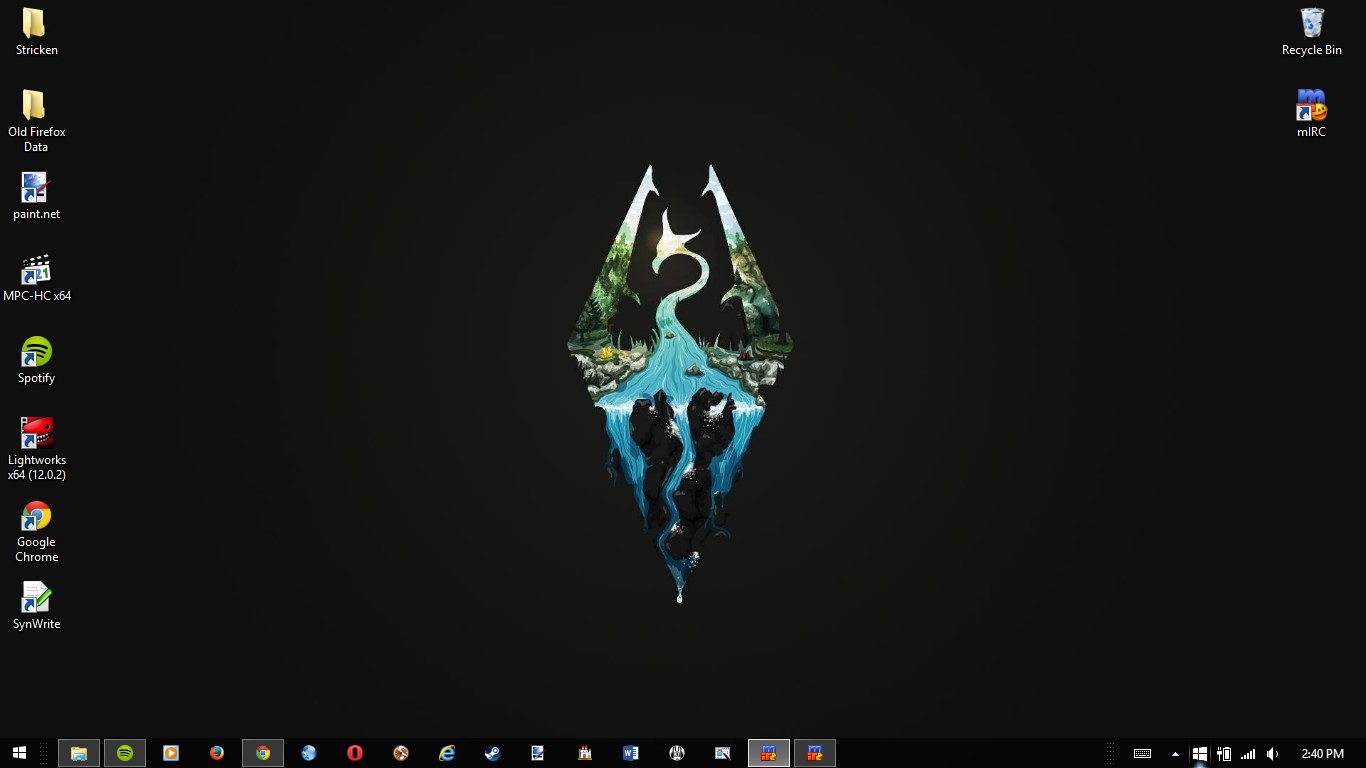Select the Recycle Bin icon

coord(1311,31)
